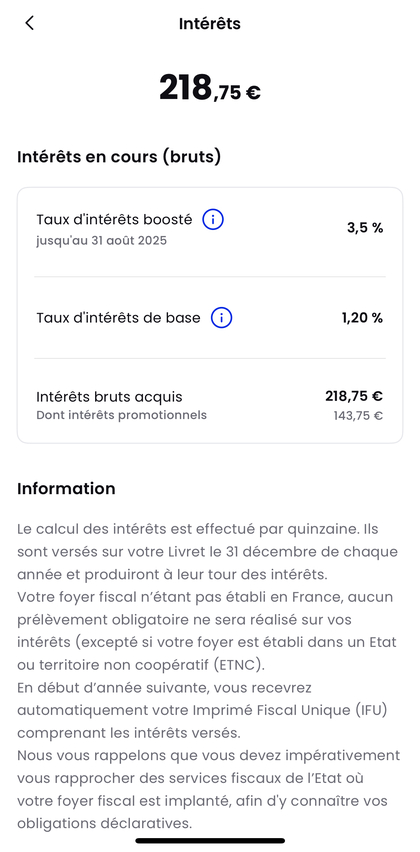The image size is (420, 852).
Task: Select the Intérêts page title
Action: (x=210, y=24)
